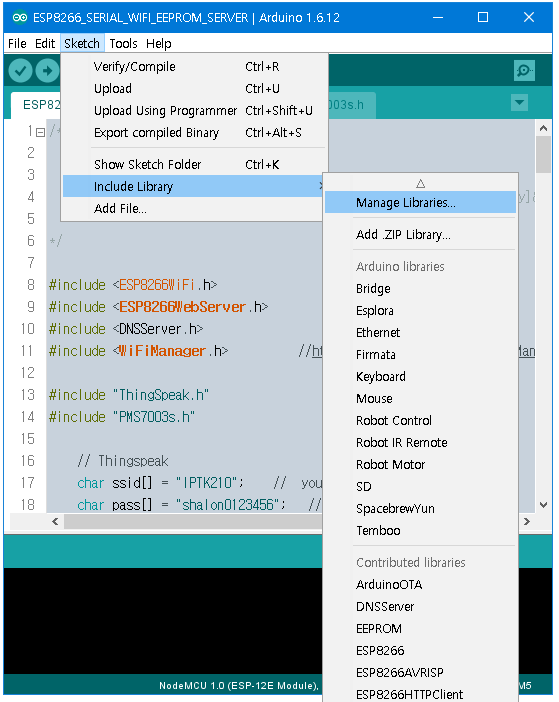Include the SpacebrewYun library
Screen dimensions: 559x702
[x=420, y=509]
